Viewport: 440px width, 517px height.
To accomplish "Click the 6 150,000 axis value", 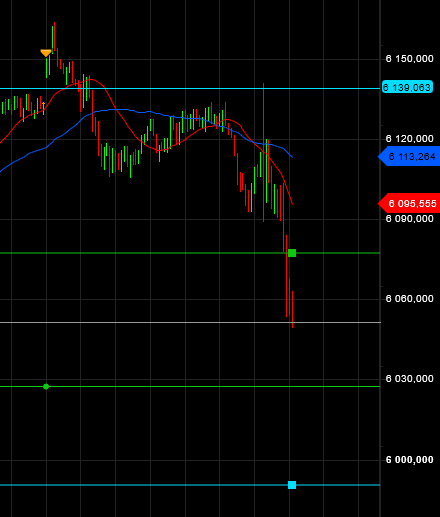I will (409, 59).
